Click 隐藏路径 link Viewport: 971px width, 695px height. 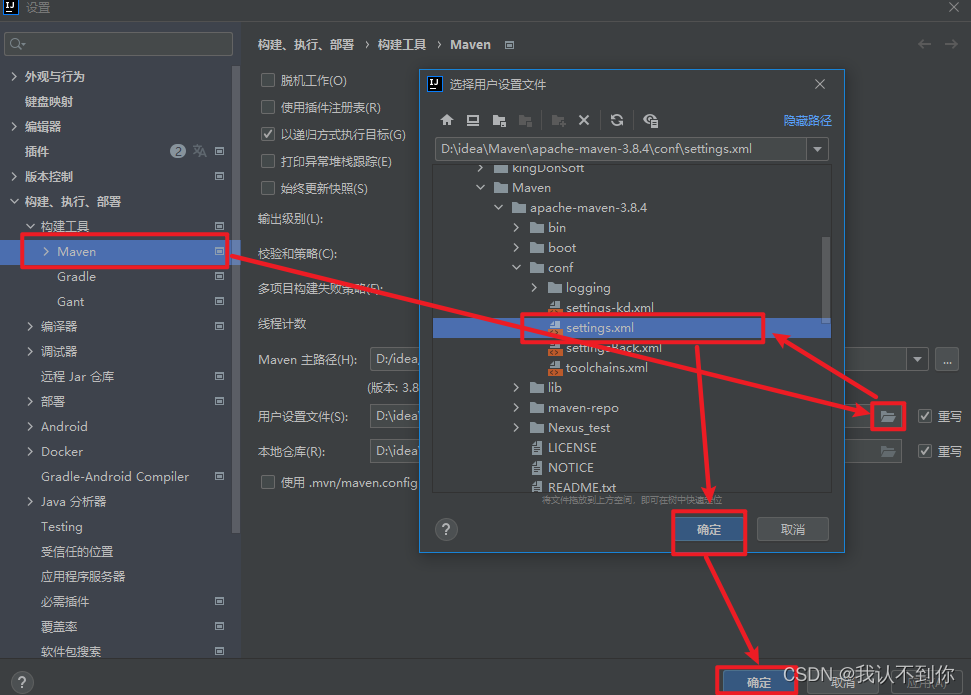point(808,121)
